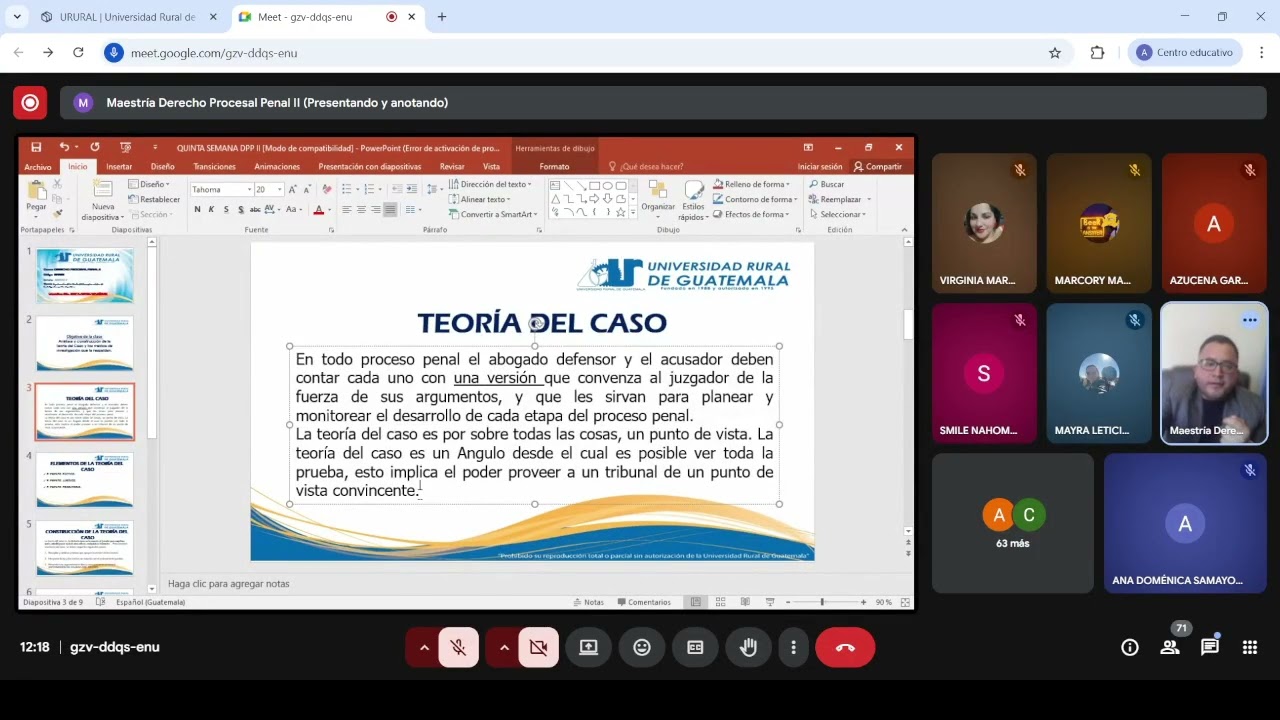Open the 63 más participants tile
The height and width of the screenshot is (720, 1280).
click(x=1013, y=523)
